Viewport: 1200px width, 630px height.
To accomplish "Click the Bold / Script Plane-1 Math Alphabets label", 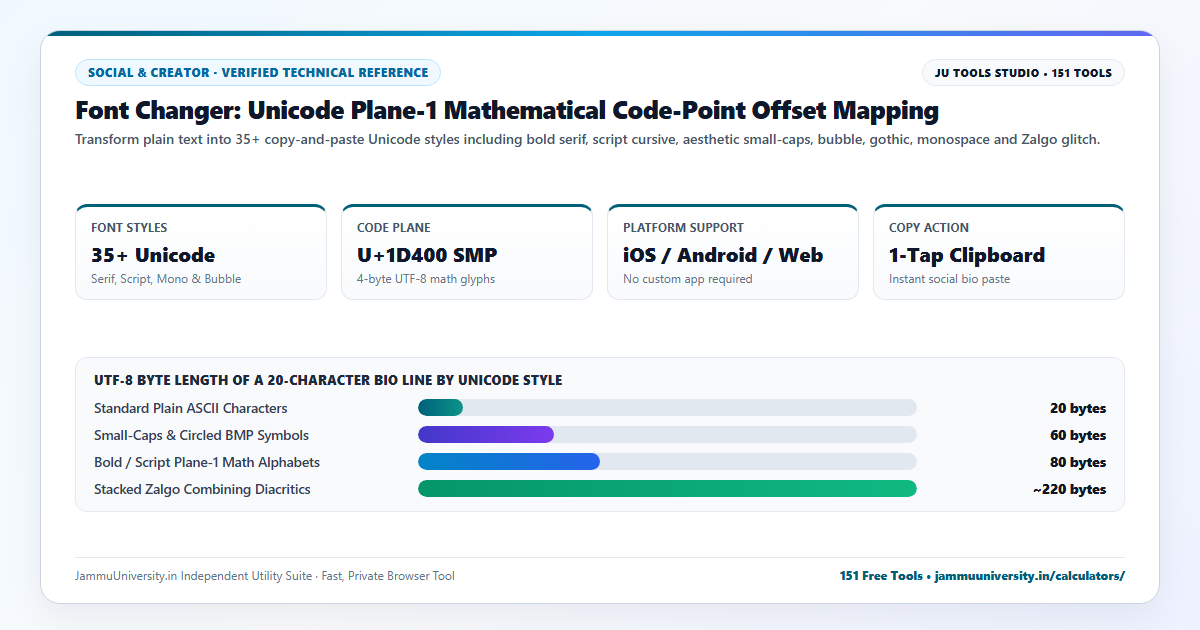I will 207,462.
